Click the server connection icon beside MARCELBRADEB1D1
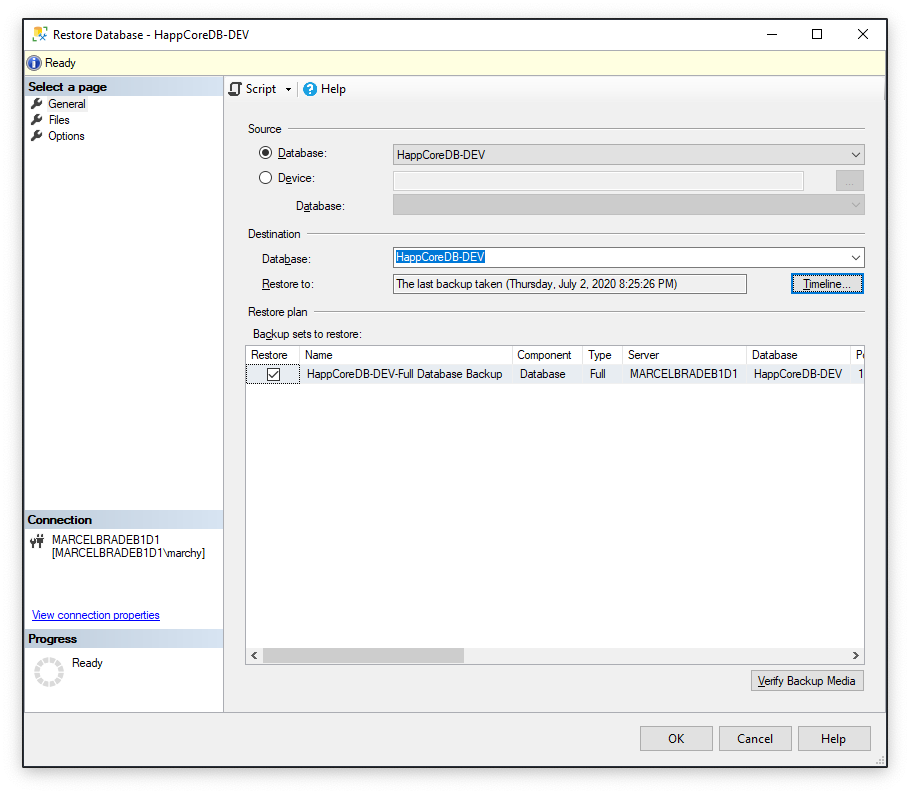This screenshot has width=910, height=794. tap(37, 540)
